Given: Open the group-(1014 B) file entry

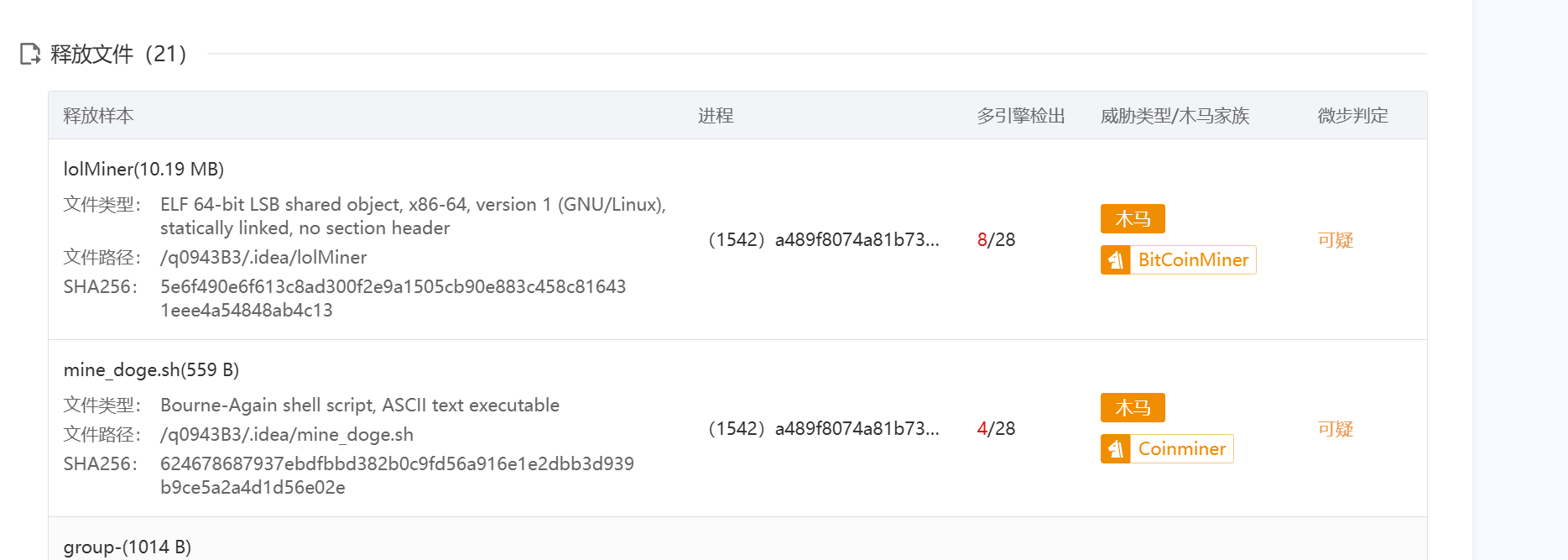Looking at the screenshot, I should click(x=128, y=547).
